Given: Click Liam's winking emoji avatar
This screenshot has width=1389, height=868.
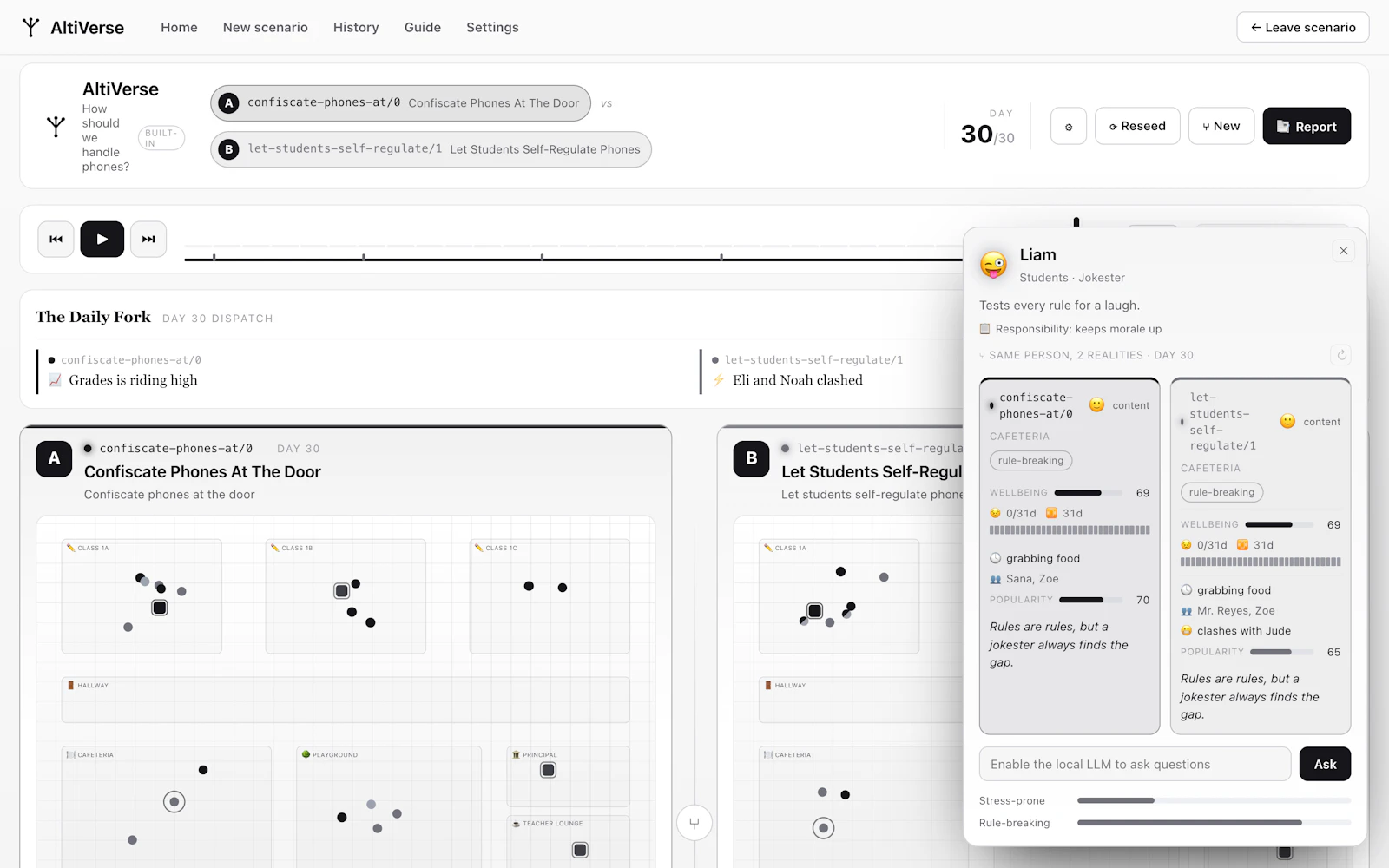Looking at the screenshot, I should [x=994, y=264].
